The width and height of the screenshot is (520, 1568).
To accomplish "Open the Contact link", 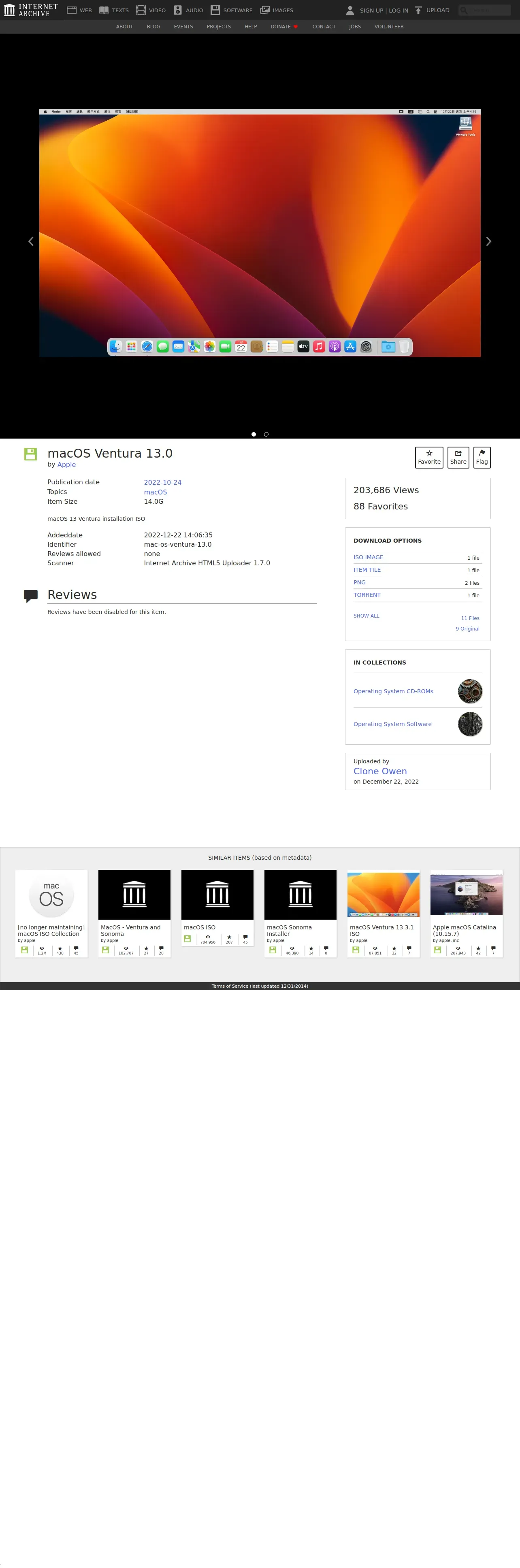I will tap(324, 27).
